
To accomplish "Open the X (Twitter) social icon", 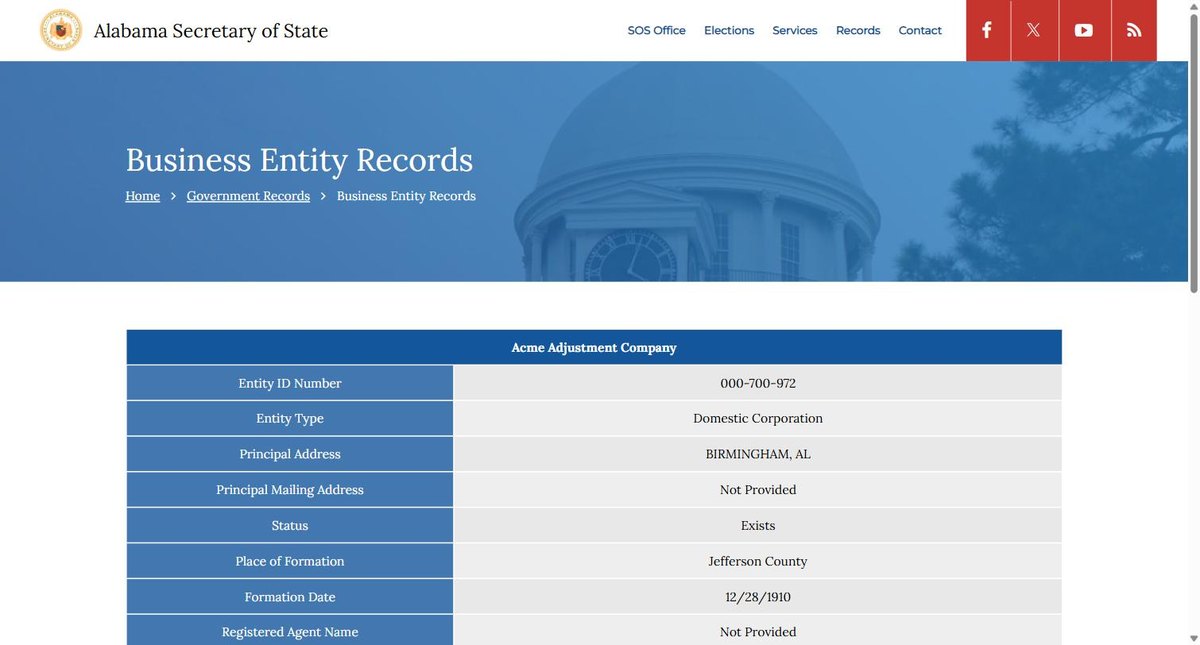I will point(1034,30).
